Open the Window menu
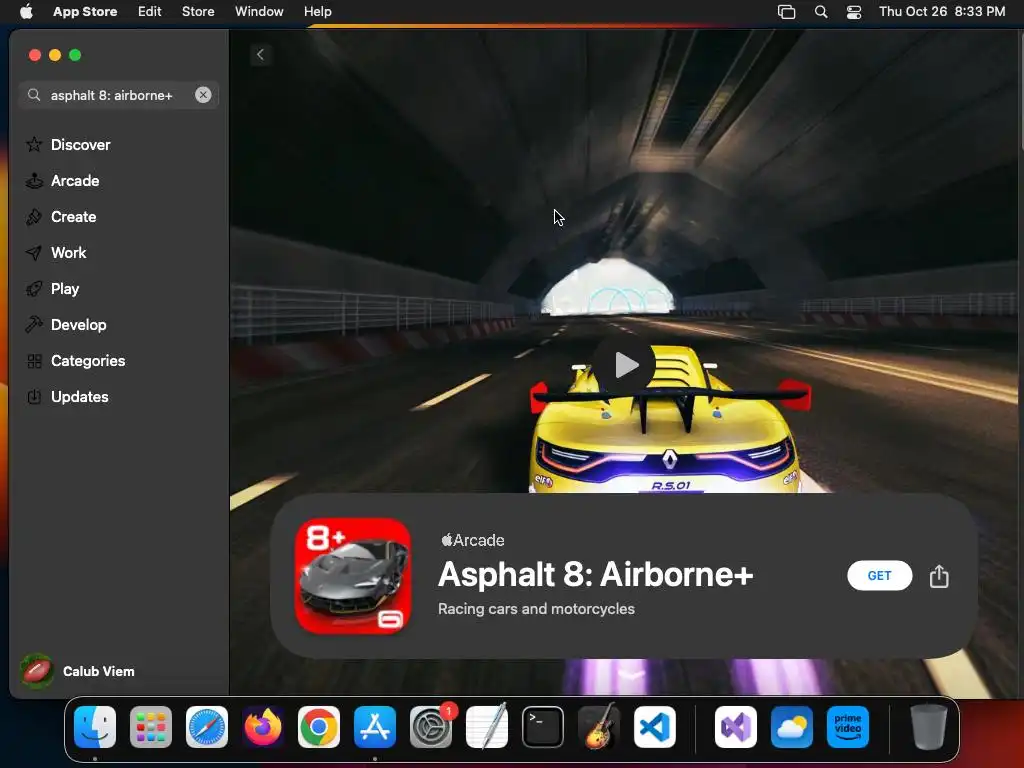The height and width of the screenshot is (768, 1024). [259, 11]
